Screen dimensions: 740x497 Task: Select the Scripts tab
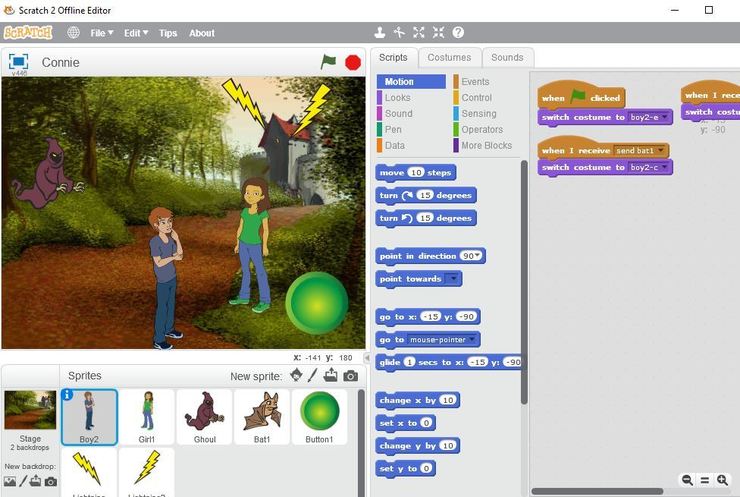[393, 58]
